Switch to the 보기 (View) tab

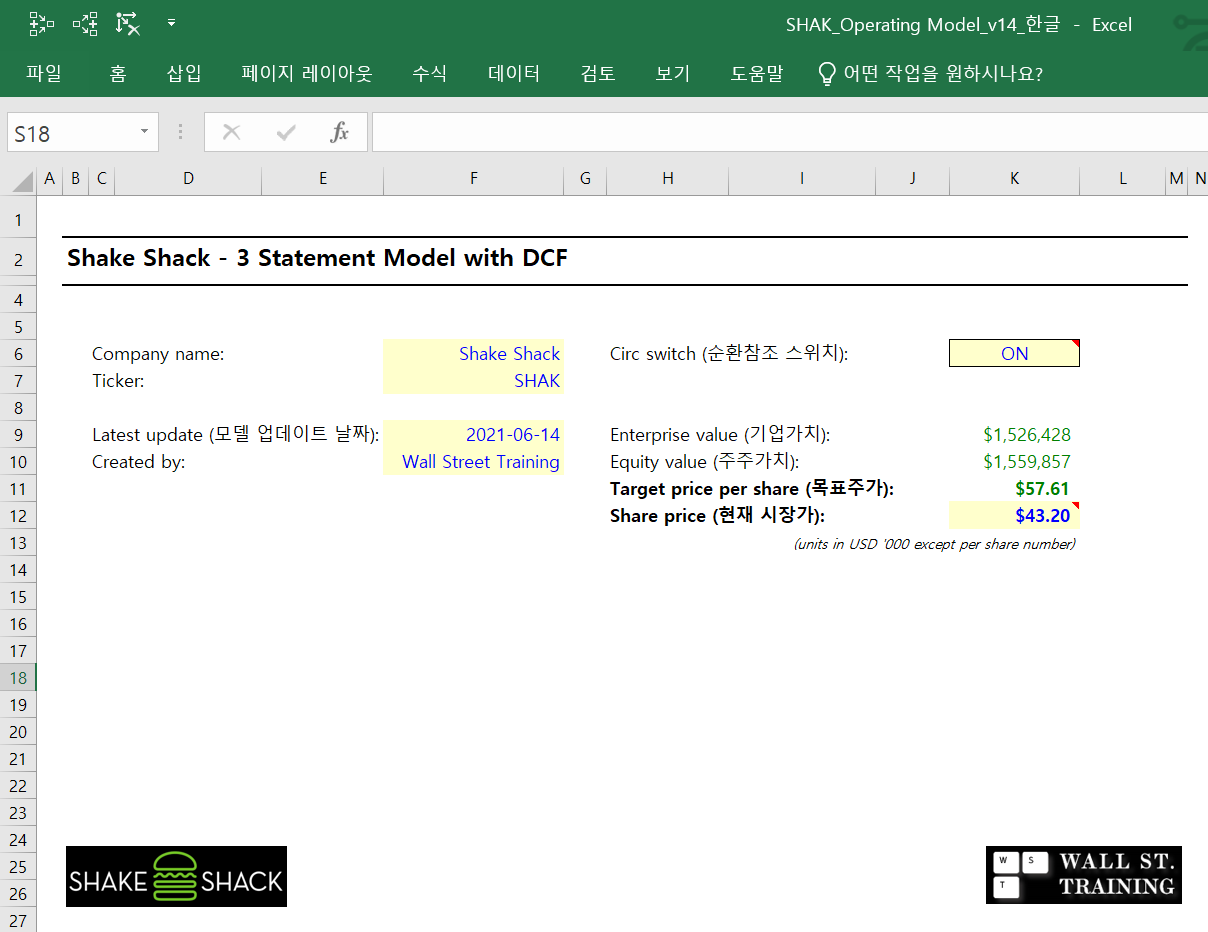point(673,73)
